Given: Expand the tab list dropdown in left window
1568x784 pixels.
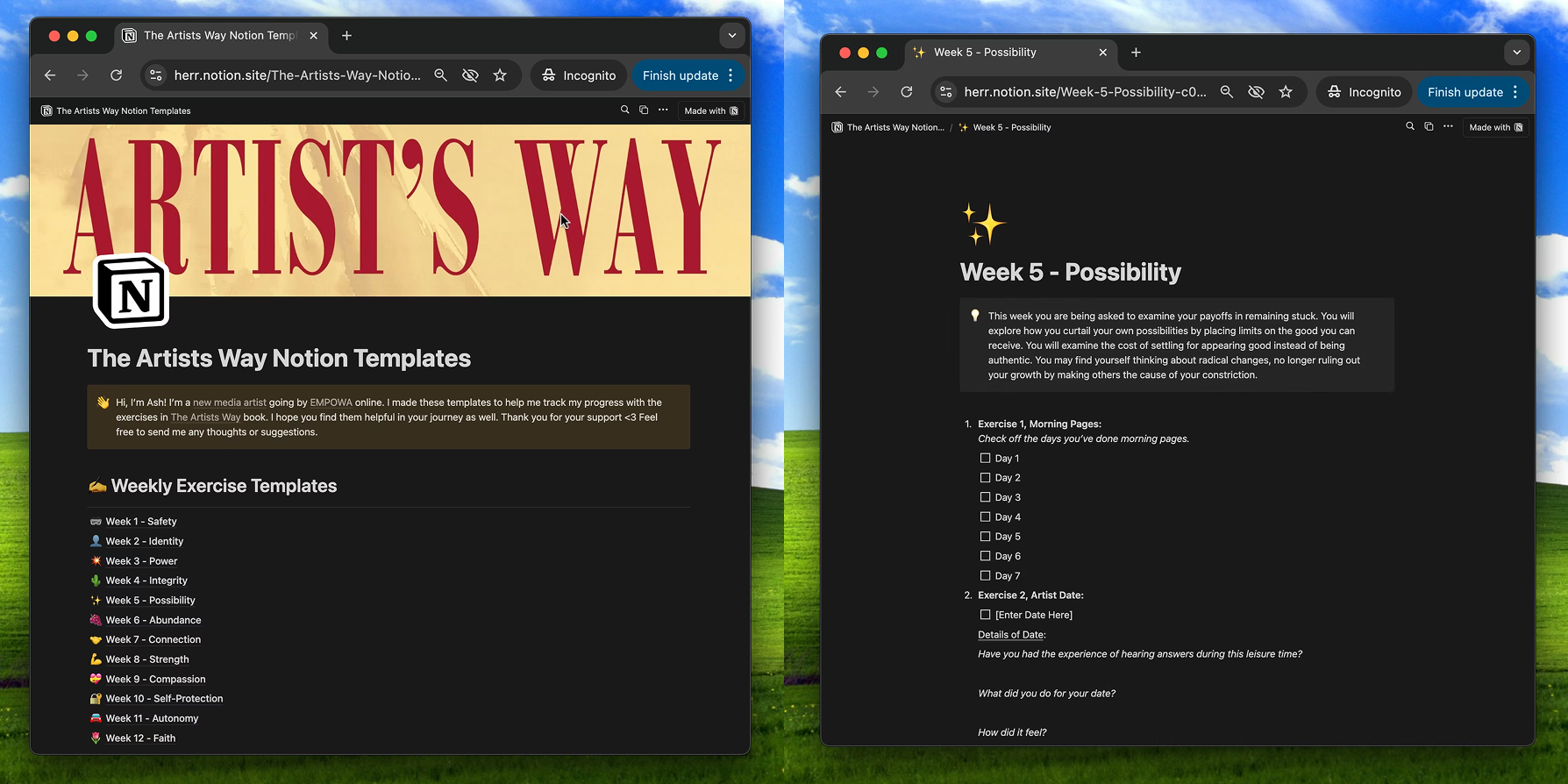Looking at the screenshot, I should click(731, 36).
